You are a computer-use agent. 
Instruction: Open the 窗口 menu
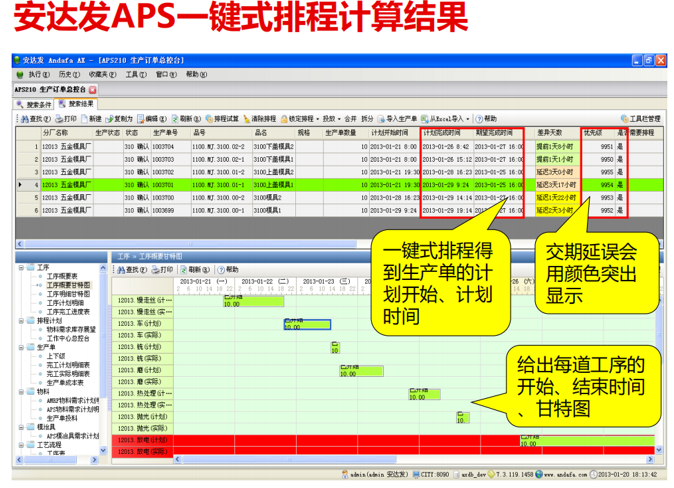(x=166, y=74)
